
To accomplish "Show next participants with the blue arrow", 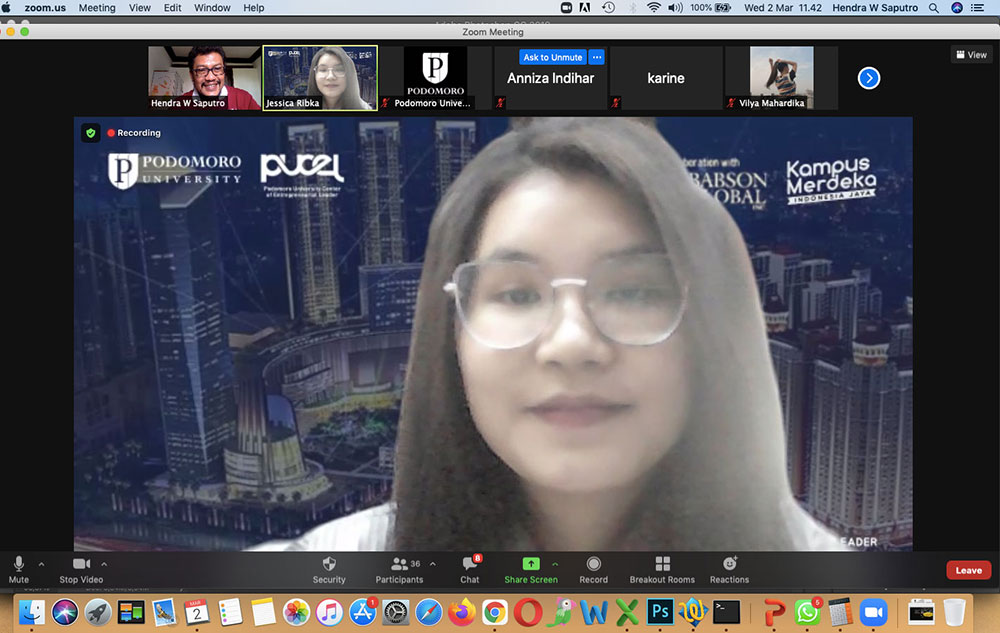I will click(x=869, y=78).
